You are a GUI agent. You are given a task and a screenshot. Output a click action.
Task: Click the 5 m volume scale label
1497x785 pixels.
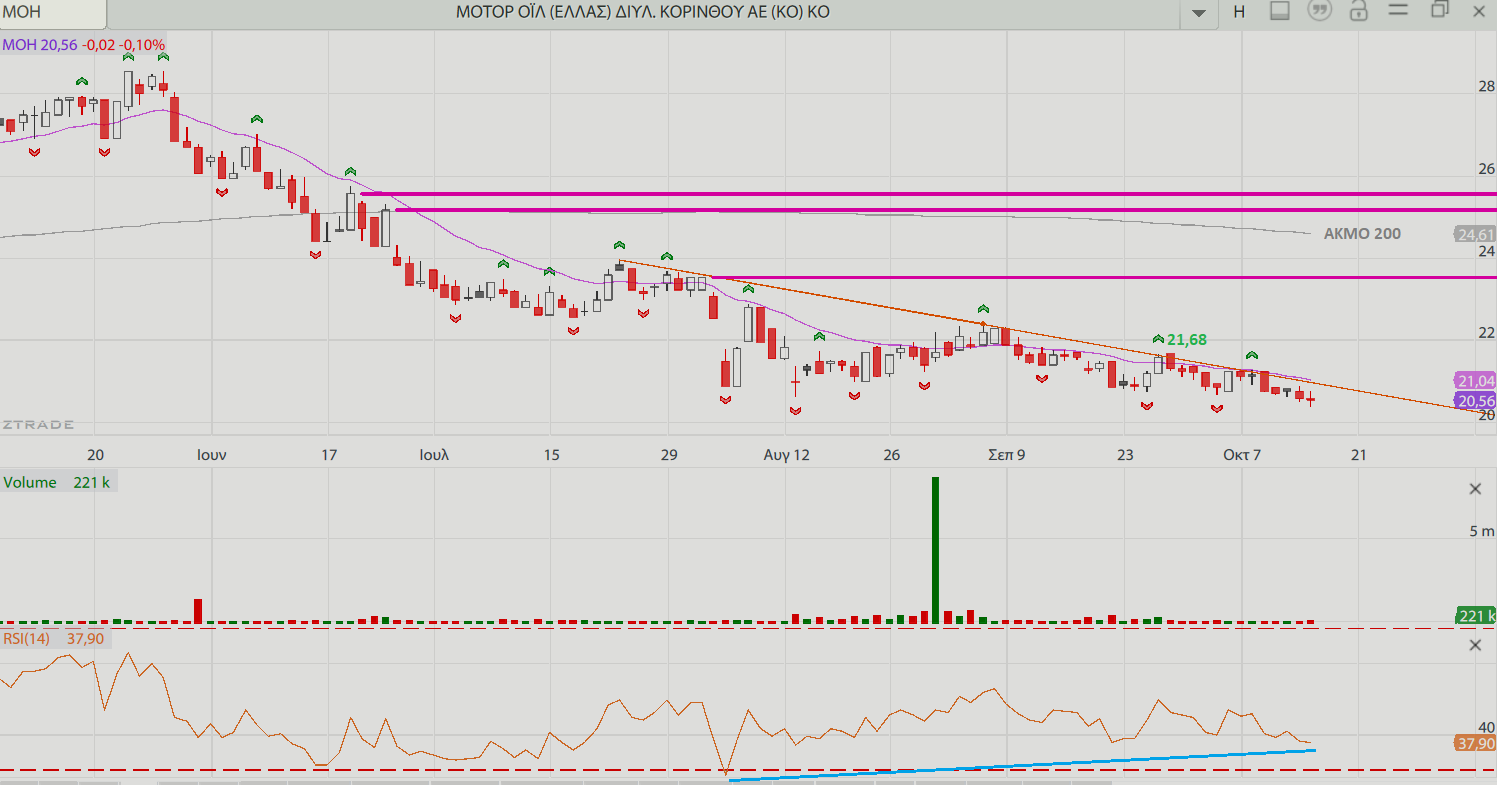coord(1481,531)
